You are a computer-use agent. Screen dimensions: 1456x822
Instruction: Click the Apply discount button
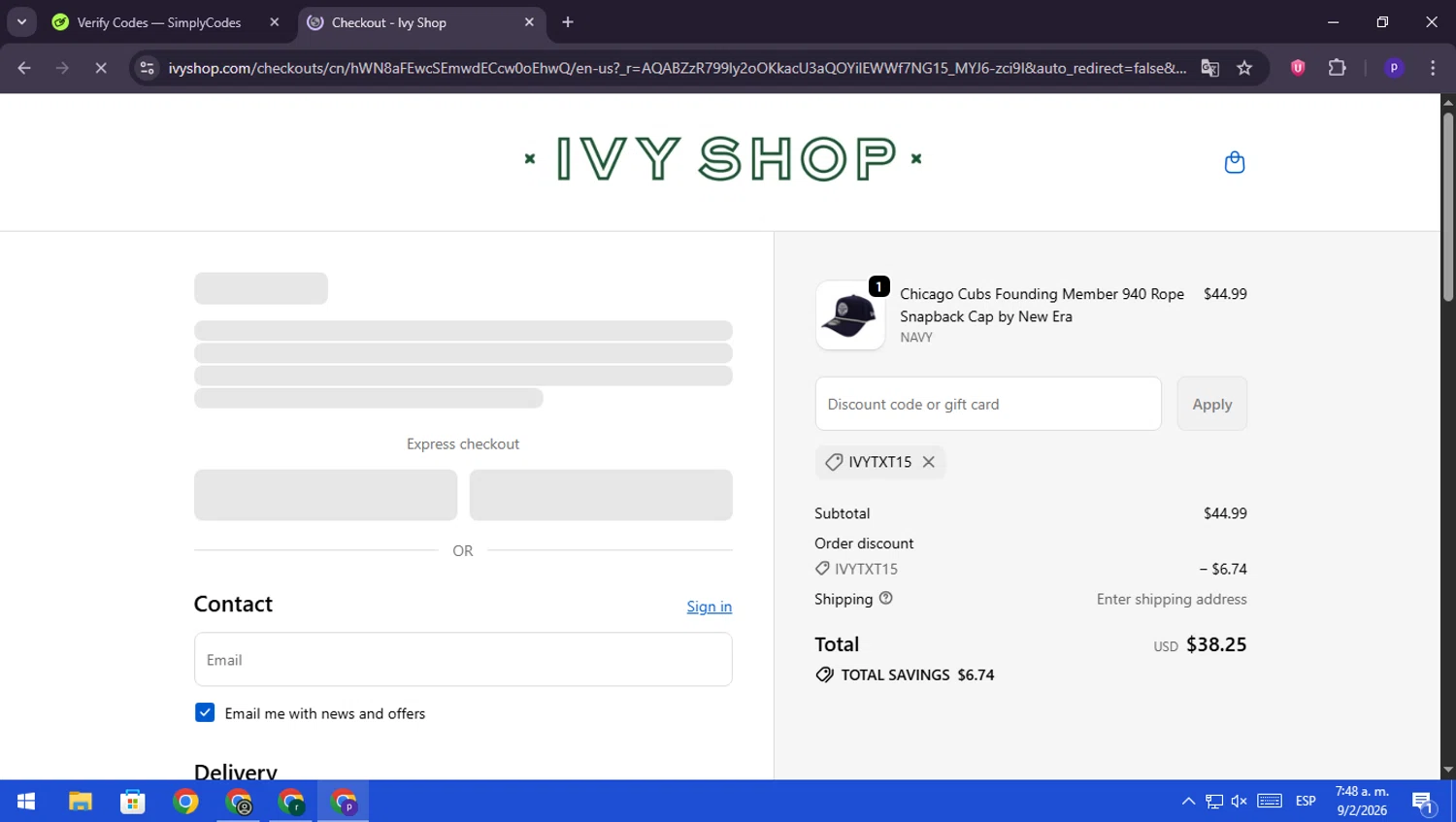point(1211,404)
